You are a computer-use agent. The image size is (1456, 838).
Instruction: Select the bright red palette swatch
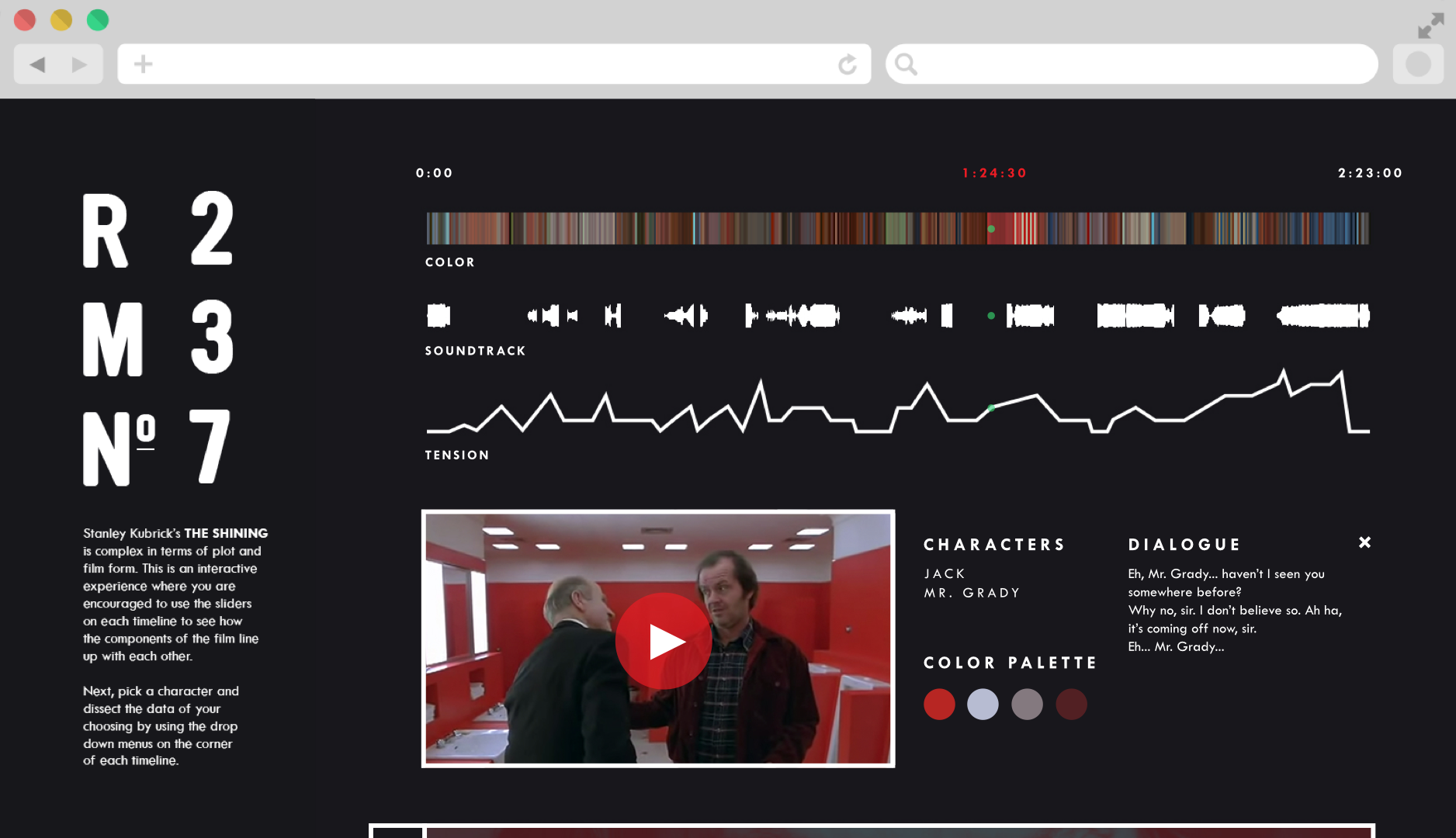[x=939, y=705]
